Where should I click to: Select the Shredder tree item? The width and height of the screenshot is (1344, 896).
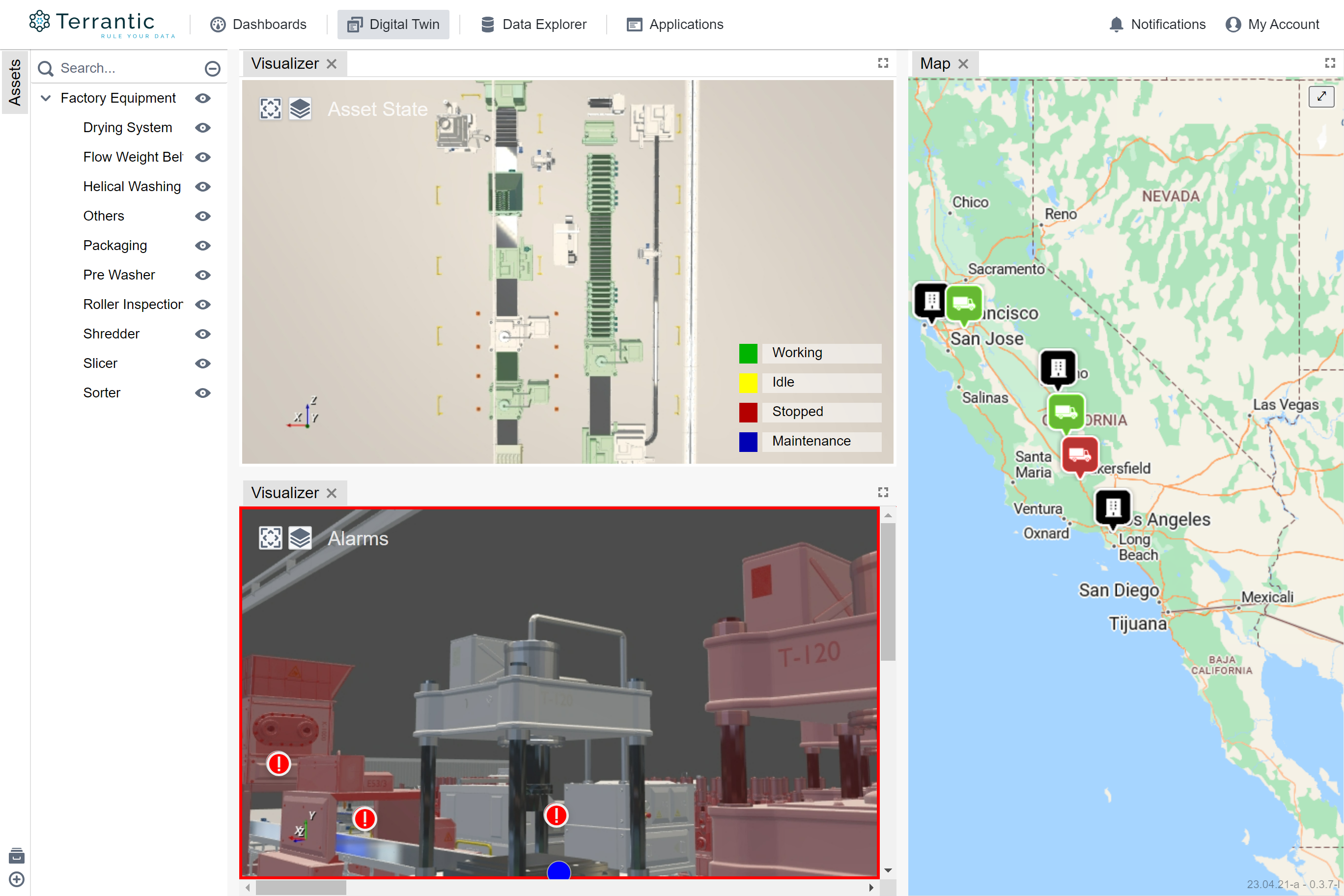[x=112, y=334]
